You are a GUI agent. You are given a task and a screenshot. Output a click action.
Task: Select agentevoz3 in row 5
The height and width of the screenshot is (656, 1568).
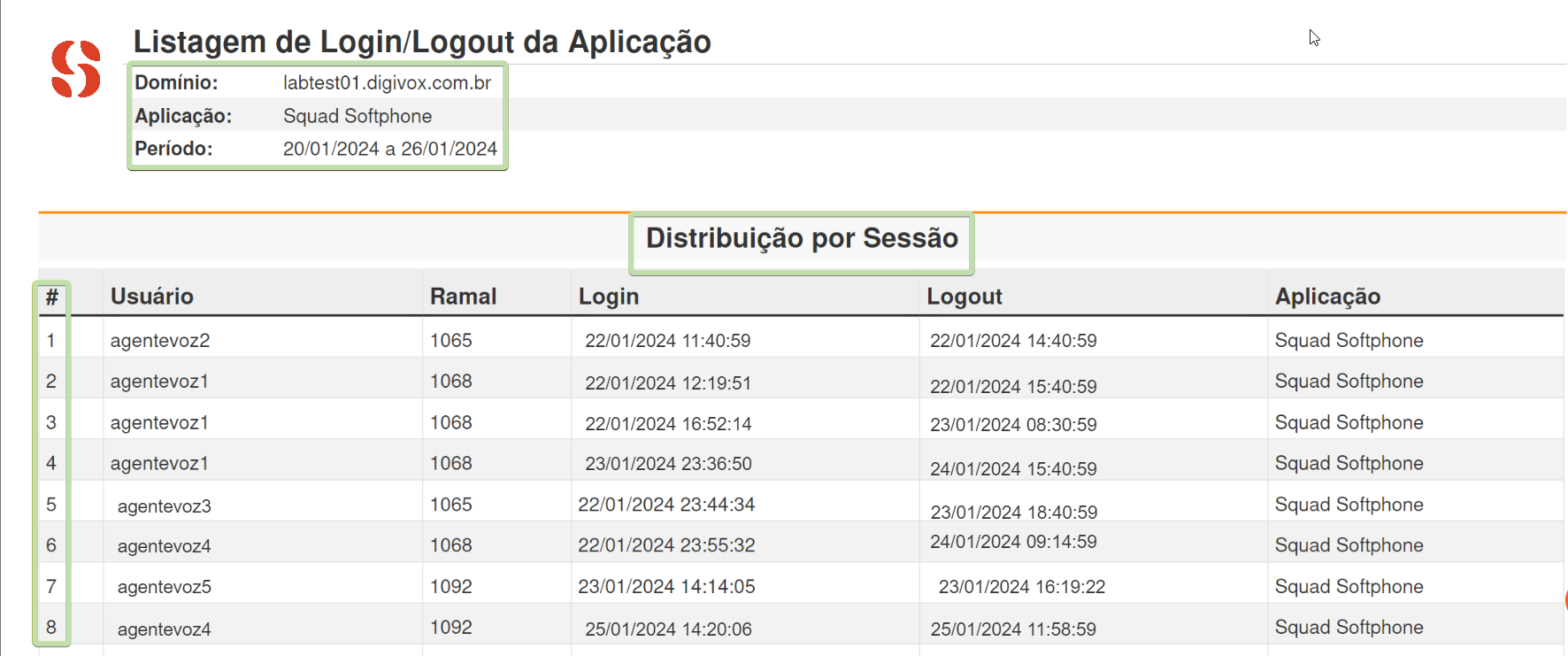[x=165, y=506]
